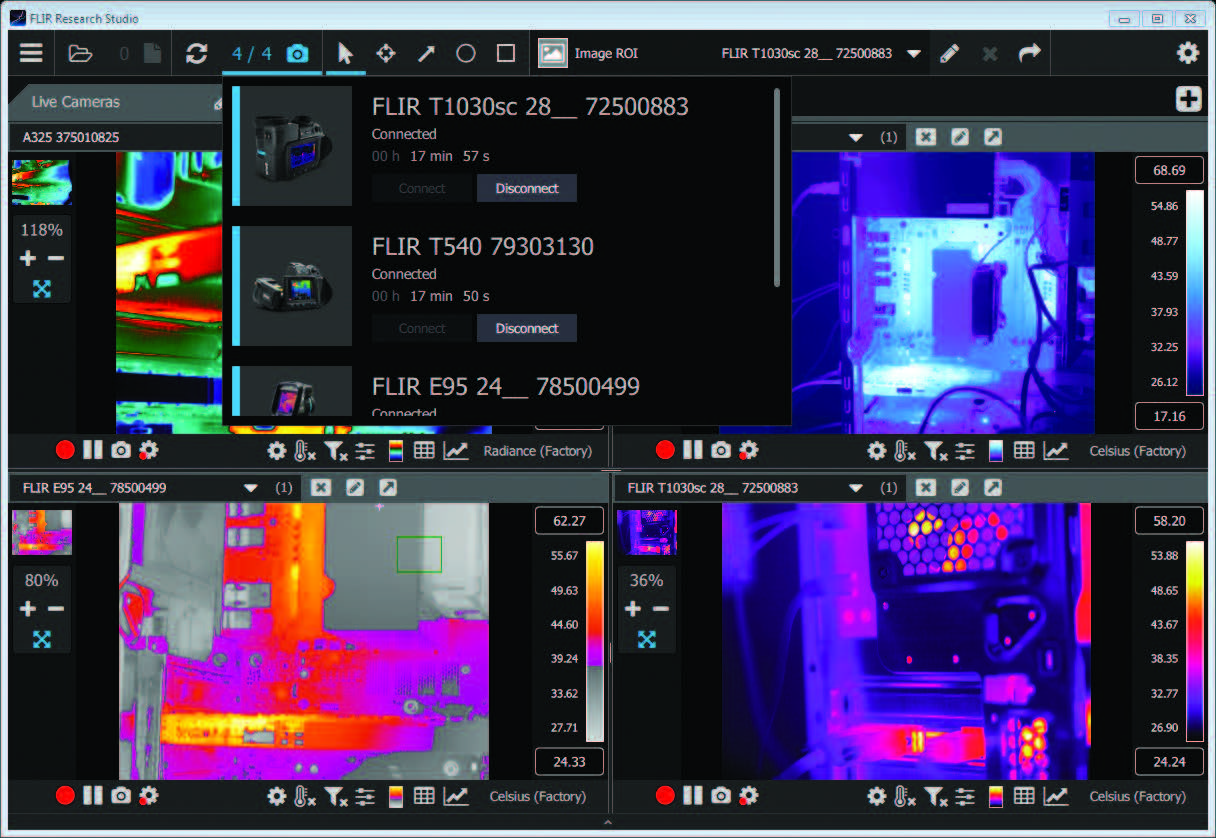1216x838 pixels.
Task: Click the E95 thumbnail preview image
Action: pyautogui.click(x=41, y=532)
